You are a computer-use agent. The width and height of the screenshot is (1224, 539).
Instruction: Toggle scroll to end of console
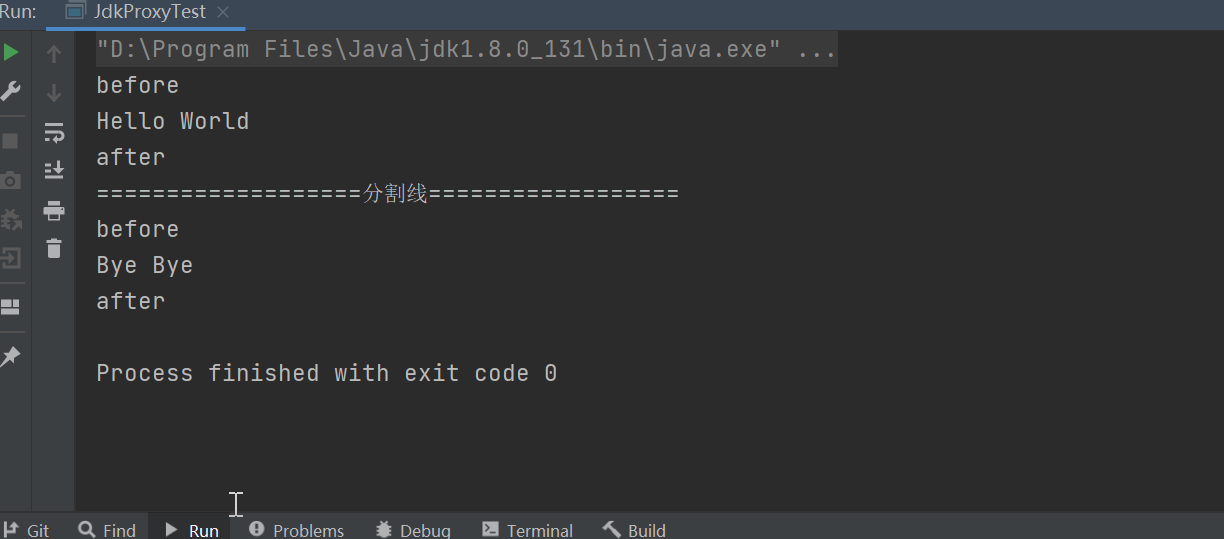pos(54,170)
